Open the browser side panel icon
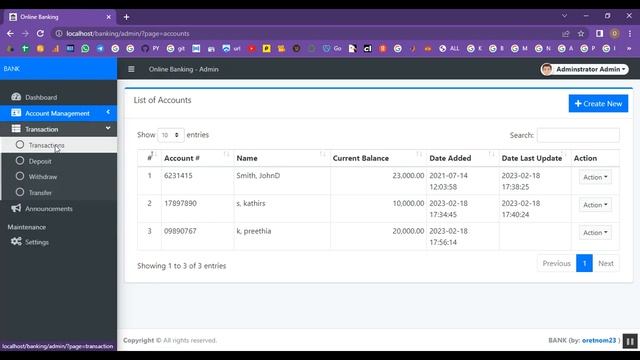Screen dimensions: 640x360 pyautogui.click(x=599, y=33)
